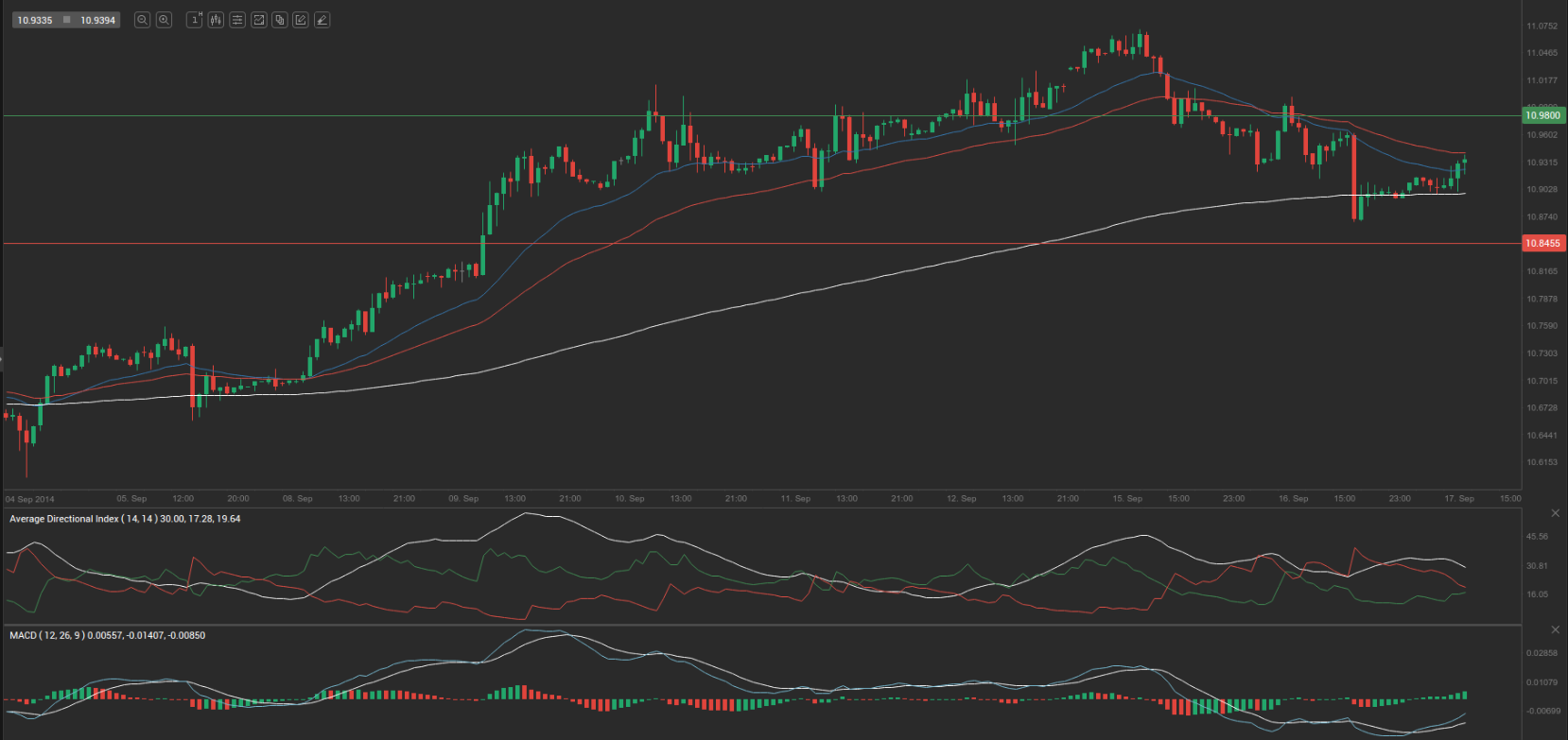Viewport: 1568px width, 740px height.
Task: Close the MACD indicator panel
Action: [1555, 629]
